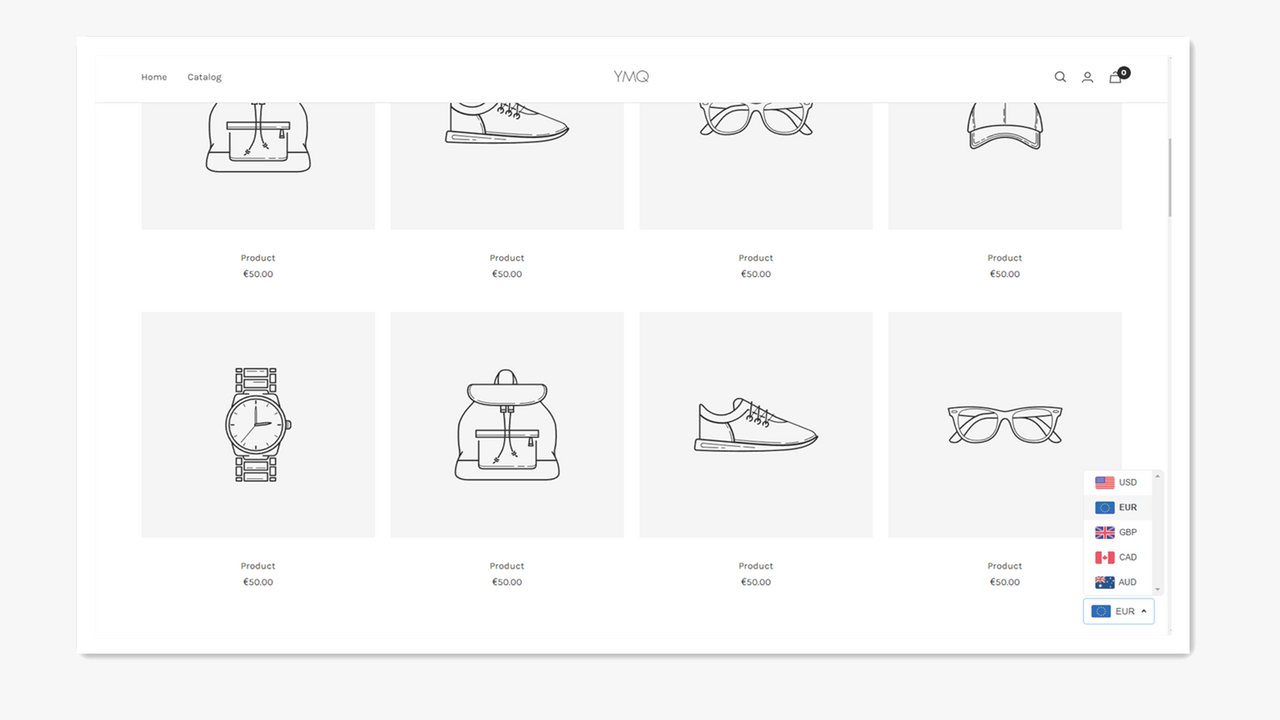This screenshot has height=720, width=1280.
Task: Click Product title under second-row glasses
Action: pyautogui.click(x=1005, y=566)
